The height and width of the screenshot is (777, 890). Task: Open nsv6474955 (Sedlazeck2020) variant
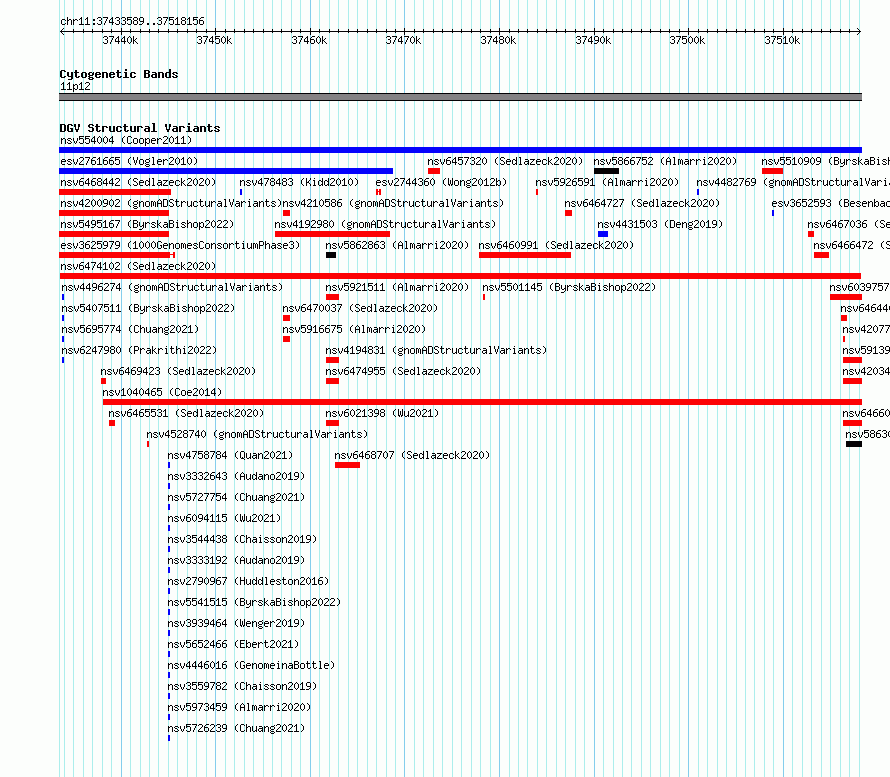(403, 371)
